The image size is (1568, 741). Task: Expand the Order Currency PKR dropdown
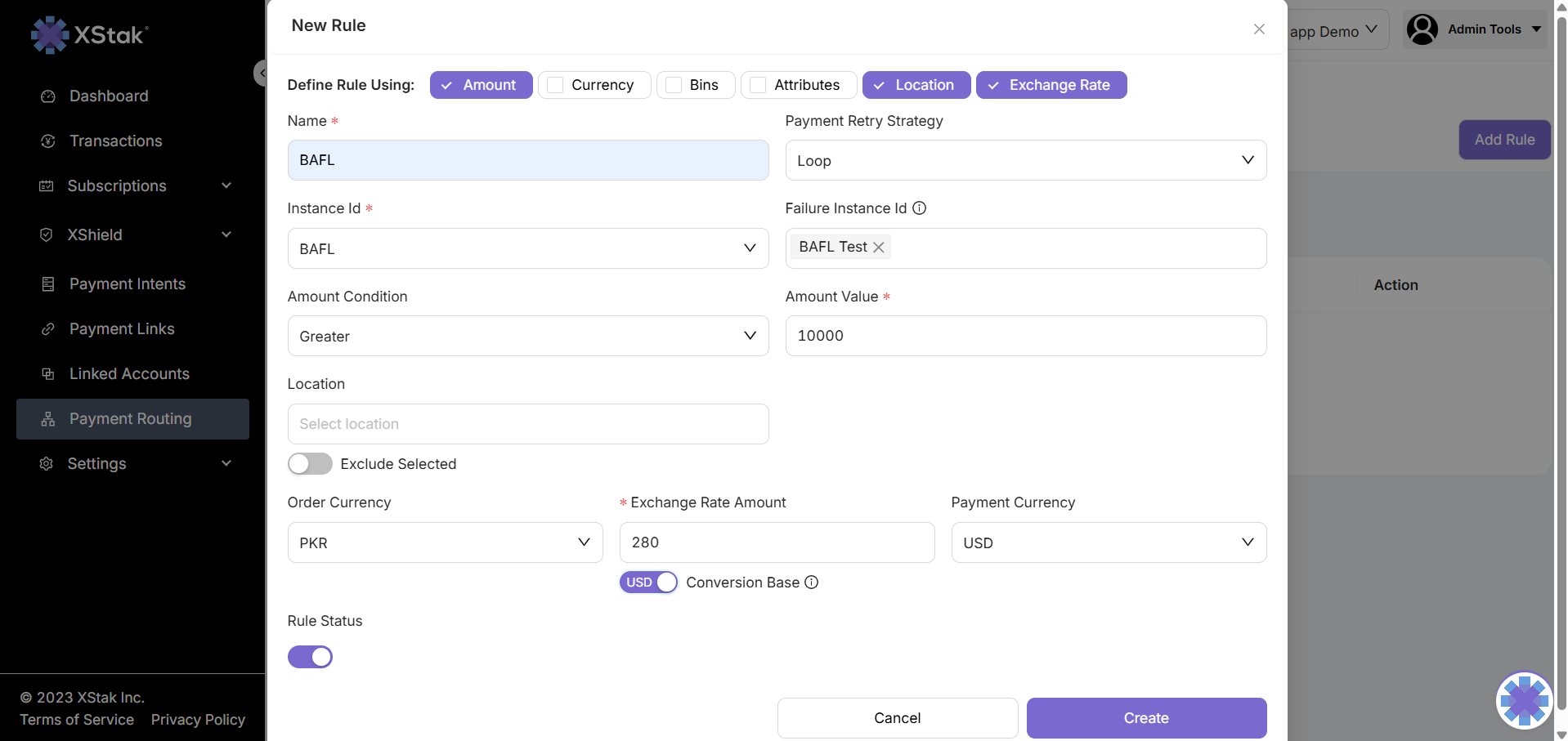tap(445, 542)
